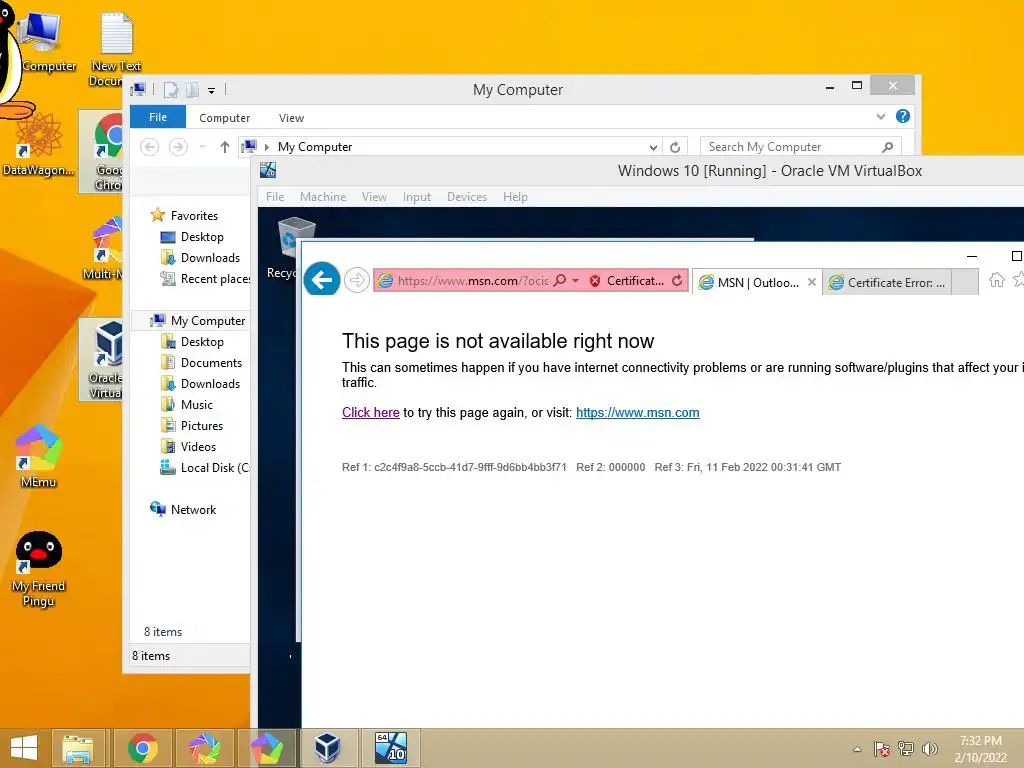Select the Multi-MEmu desktop shortcut

(x=104, y=248)
